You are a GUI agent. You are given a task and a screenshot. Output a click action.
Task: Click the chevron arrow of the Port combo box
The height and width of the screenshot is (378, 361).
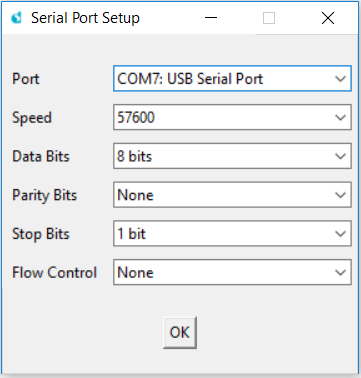[340, 79]
